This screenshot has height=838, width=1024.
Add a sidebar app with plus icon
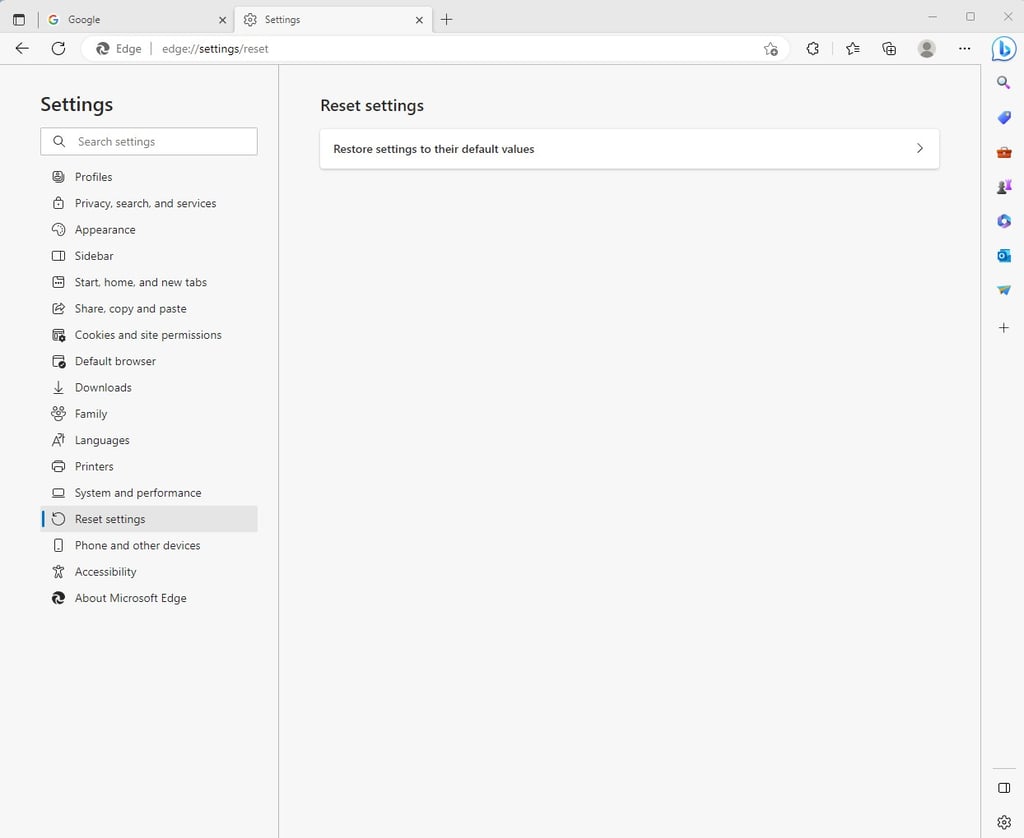coord(1004,327)
